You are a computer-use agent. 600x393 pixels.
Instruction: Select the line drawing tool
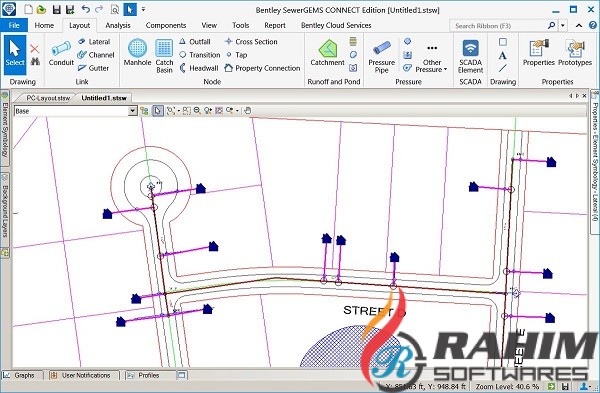502,68
